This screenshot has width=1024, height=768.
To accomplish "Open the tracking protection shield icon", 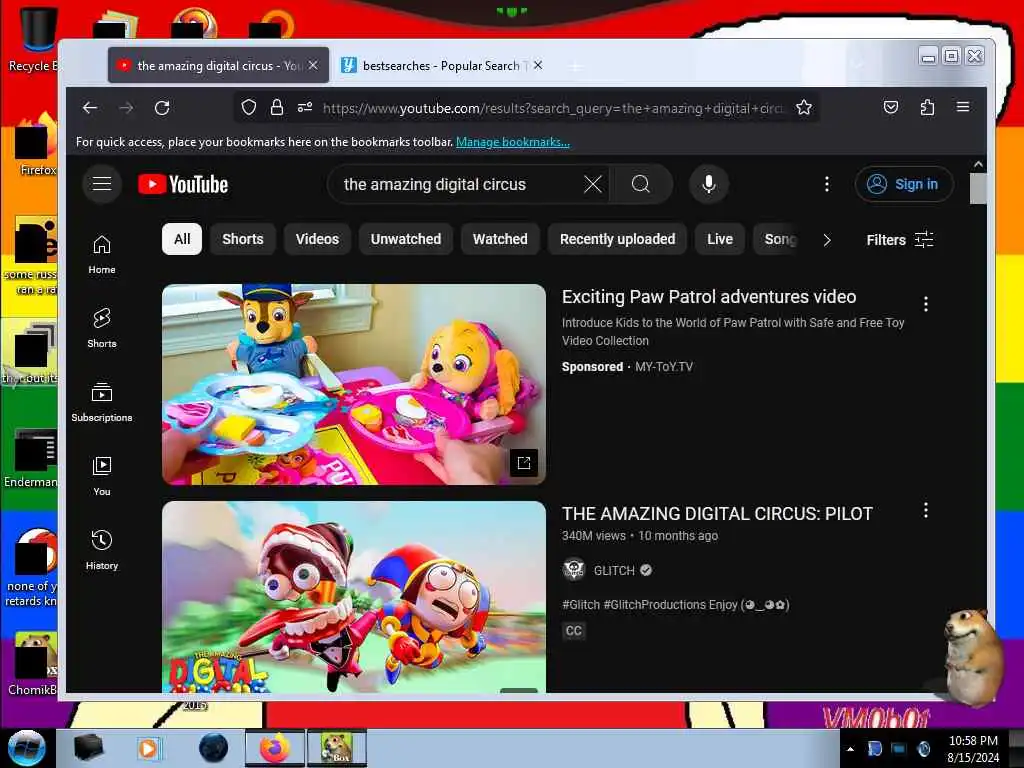I will coord(249,108).
